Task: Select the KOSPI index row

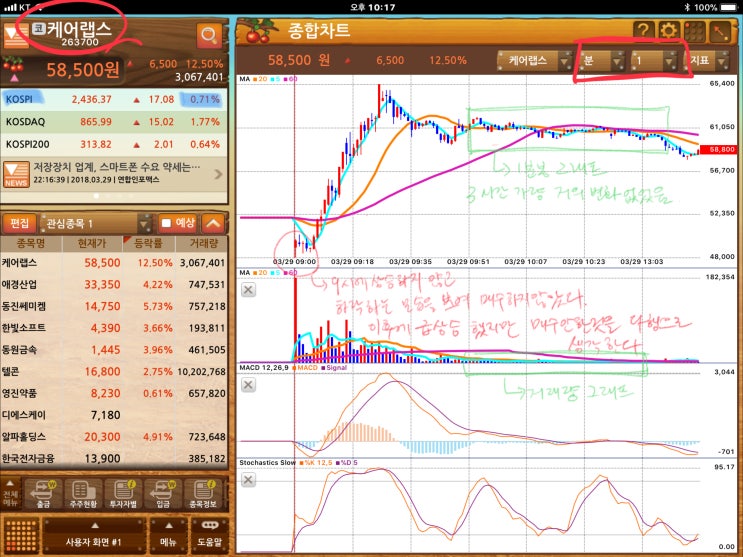Action: click(x=114, y=99)
